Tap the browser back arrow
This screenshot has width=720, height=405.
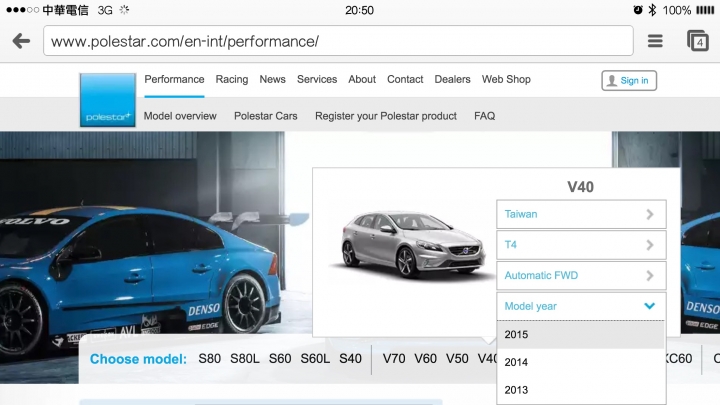tap(21, 41)
